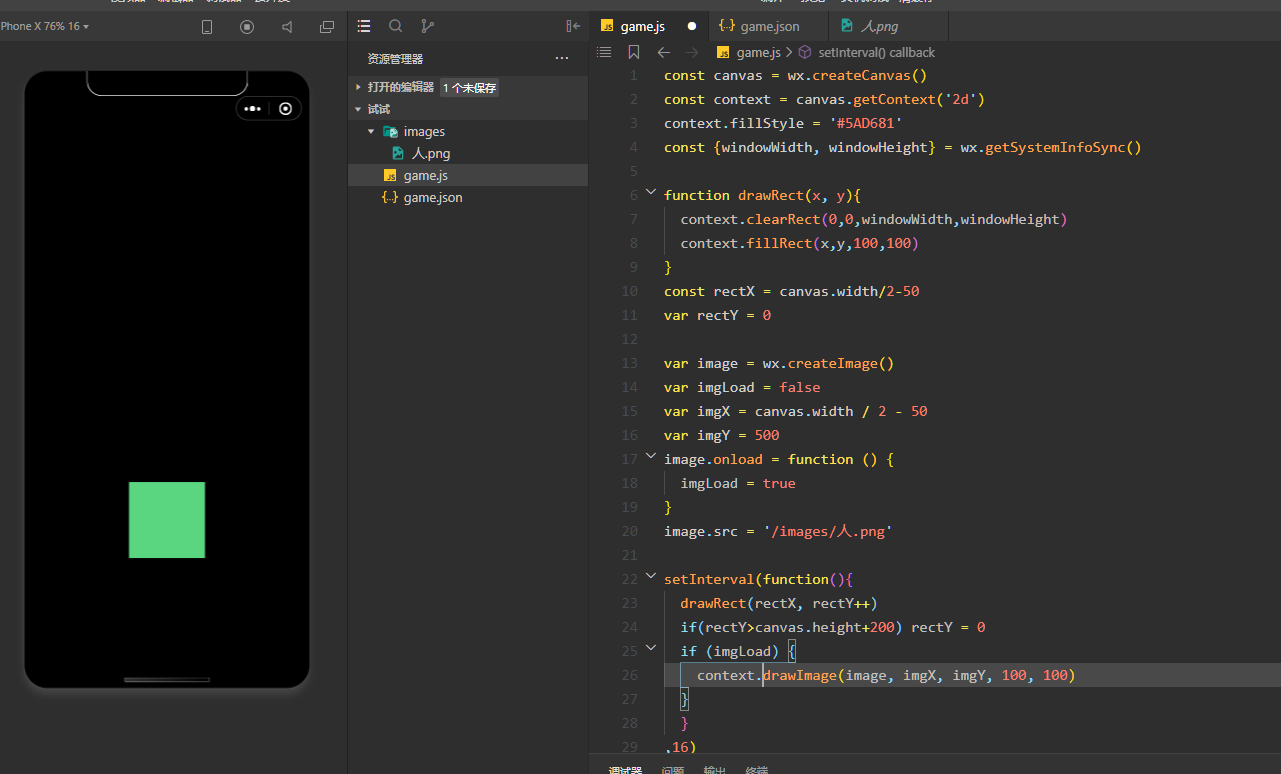
Task: Click the images folder icon in tree
Action: [391, 131]
